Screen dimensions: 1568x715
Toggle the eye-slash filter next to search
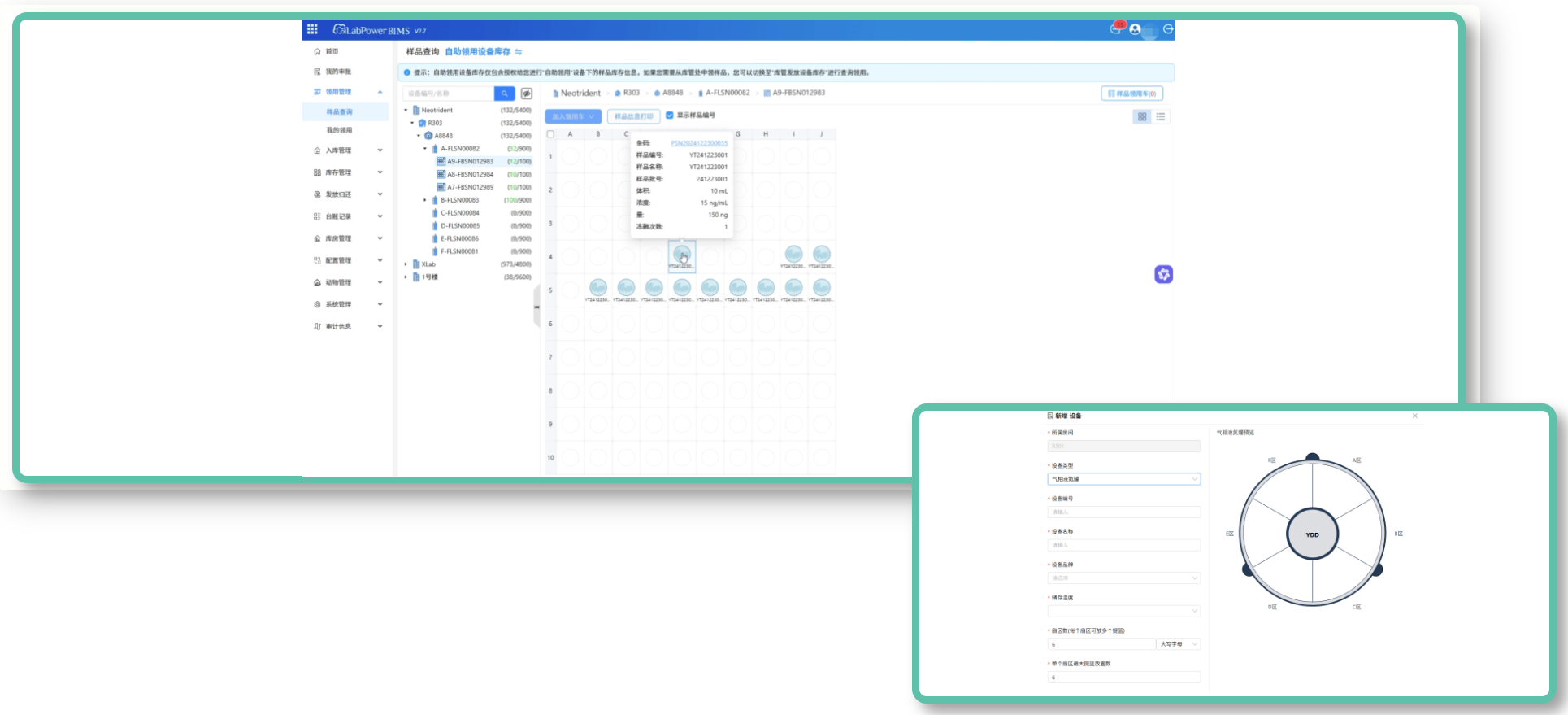coord(527,94)
